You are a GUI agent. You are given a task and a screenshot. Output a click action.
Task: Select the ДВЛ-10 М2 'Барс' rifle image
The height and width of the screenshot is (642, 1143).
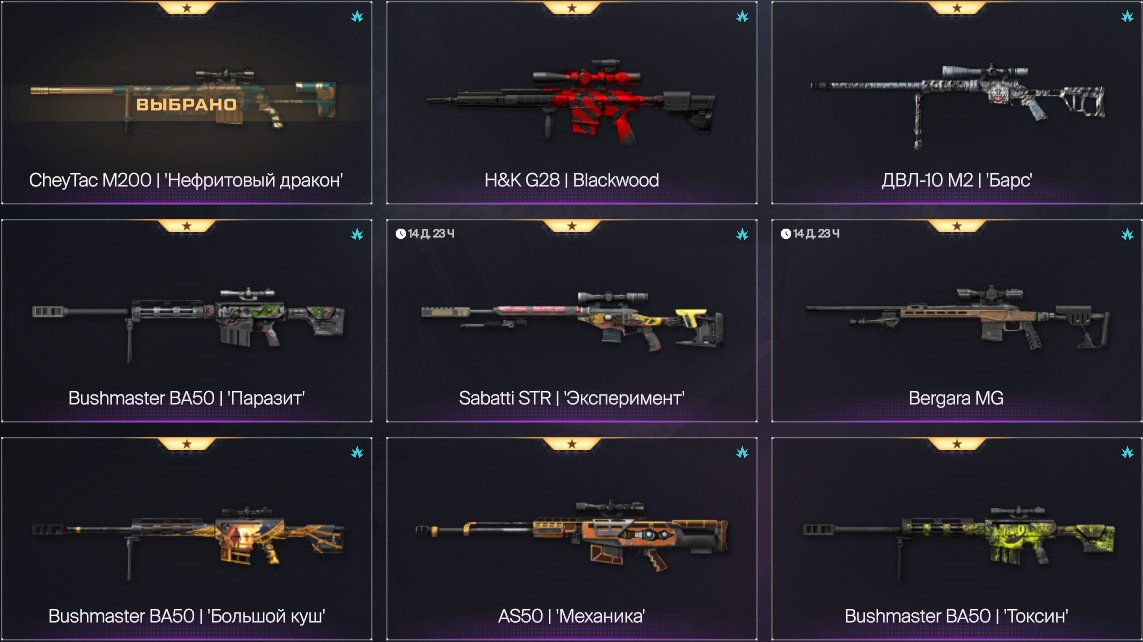[957, 105]
